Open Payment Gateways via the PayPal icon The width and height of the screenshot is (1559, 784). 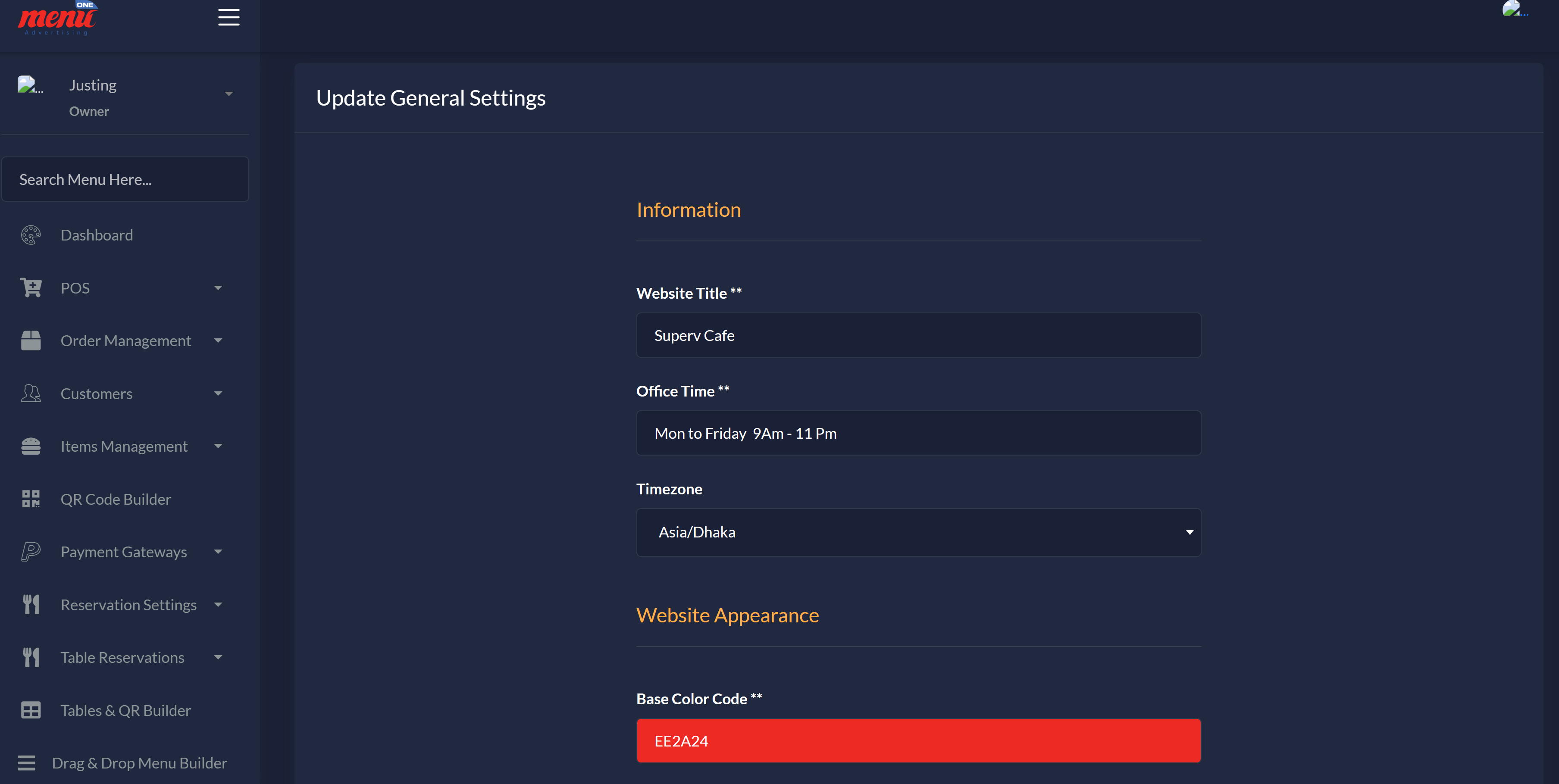(30, 551)
